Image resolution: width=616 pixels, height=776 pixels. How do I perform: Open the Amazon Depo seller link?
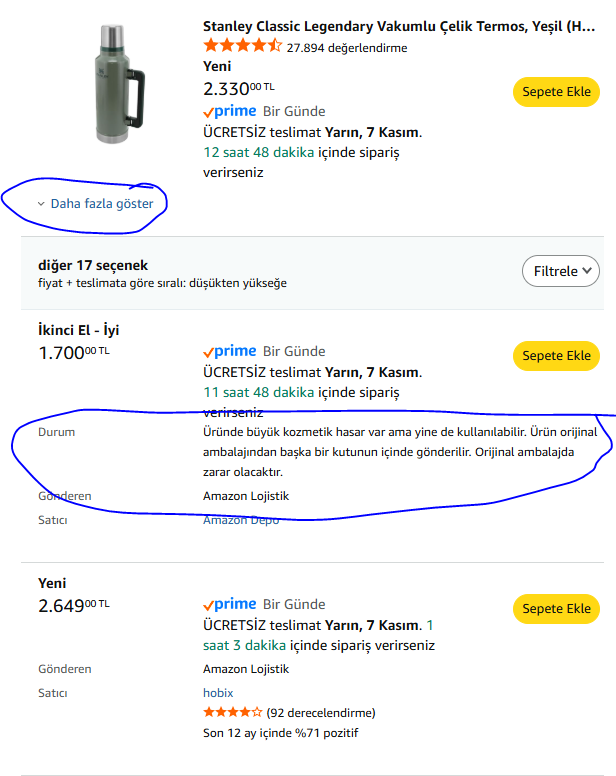point(241,520)
